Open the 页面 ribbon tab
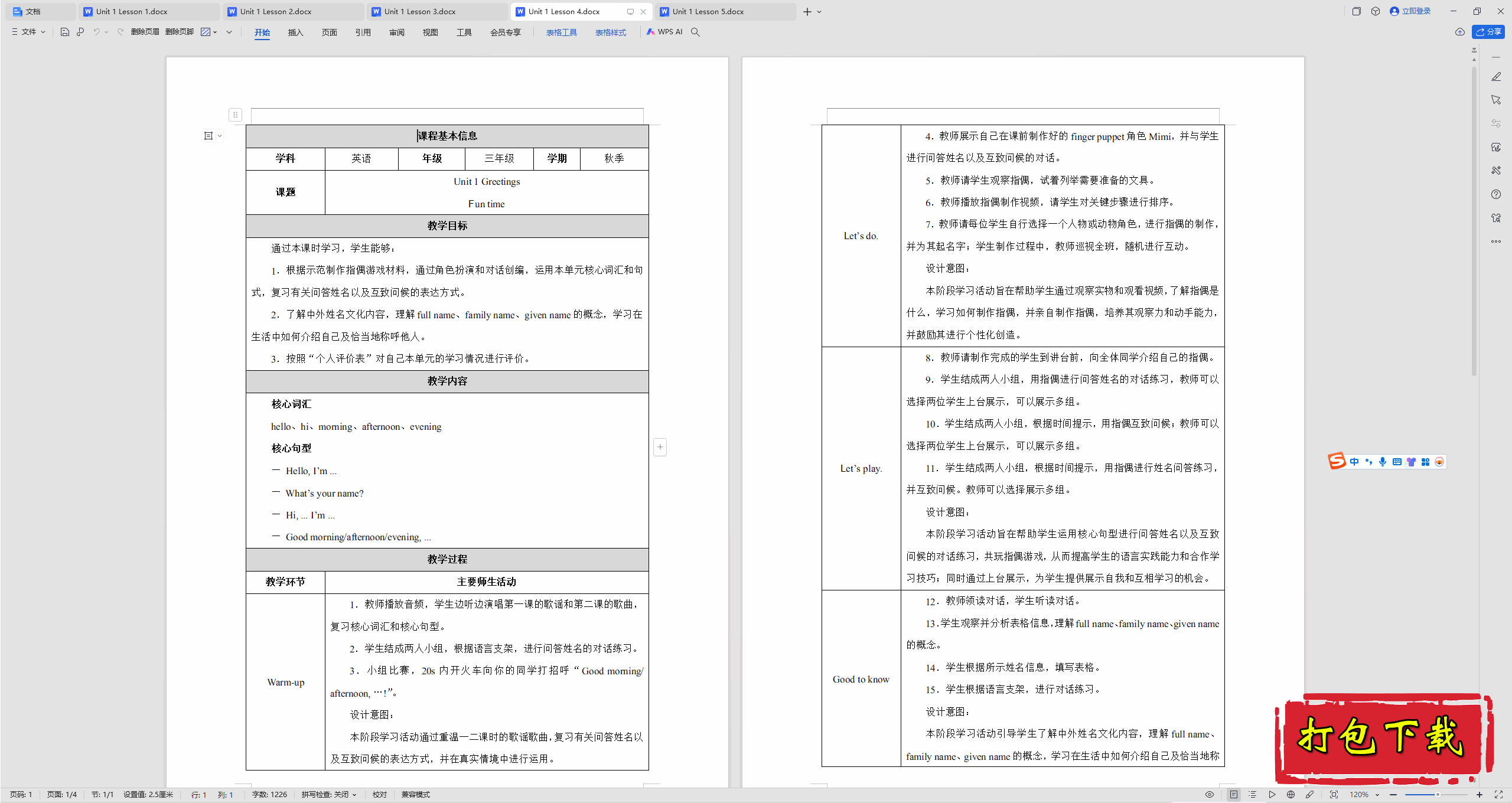 329,32
